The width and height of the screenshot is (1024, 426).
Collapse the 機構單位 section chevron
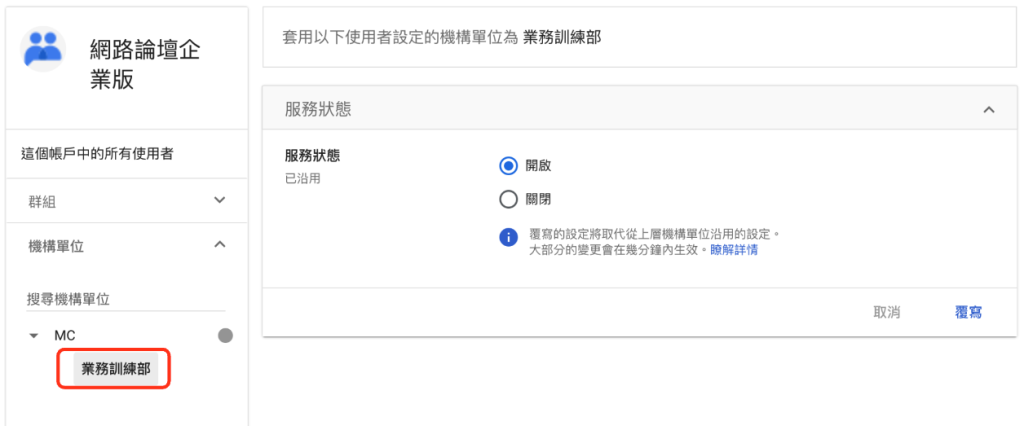[220, 244]
